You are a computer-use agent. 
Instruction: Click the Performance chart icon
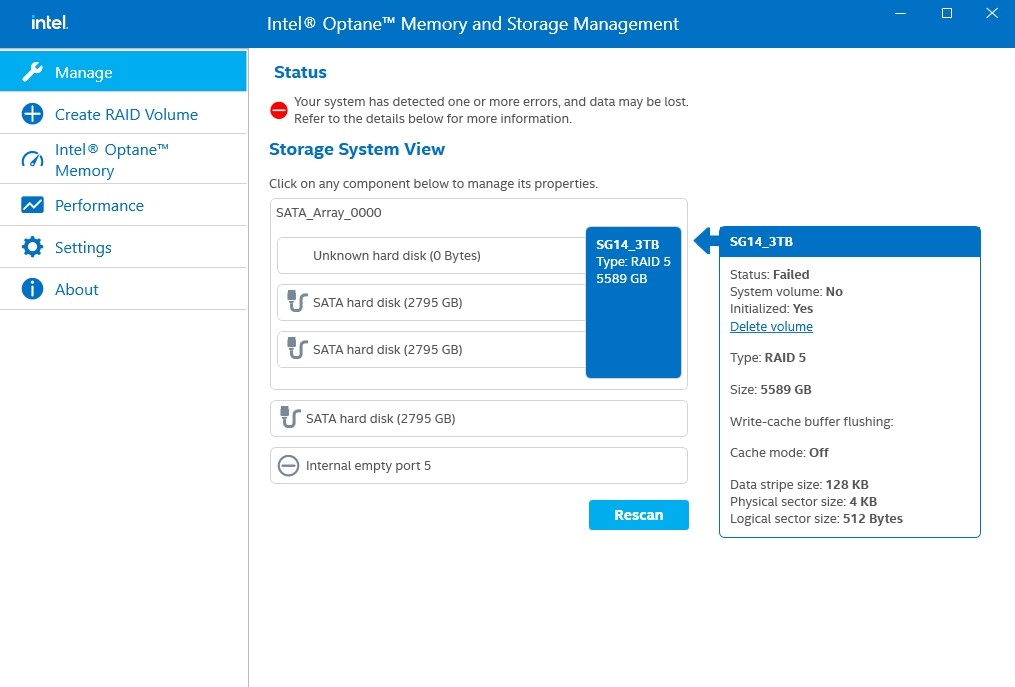tap(32, 205)
